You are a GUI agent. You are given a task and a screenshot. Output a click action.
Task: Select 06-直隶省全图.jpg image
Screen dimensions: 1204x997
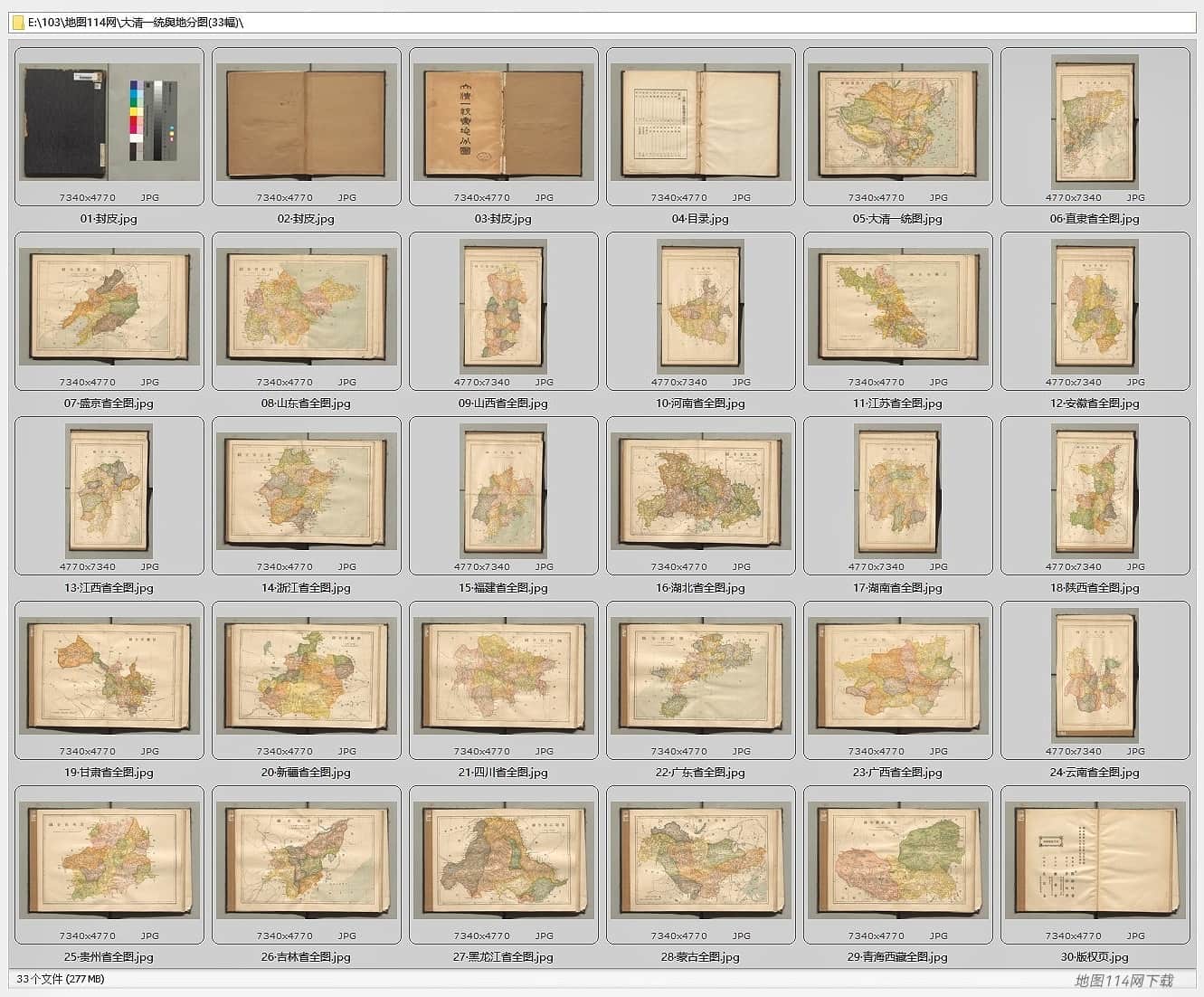1095,127
